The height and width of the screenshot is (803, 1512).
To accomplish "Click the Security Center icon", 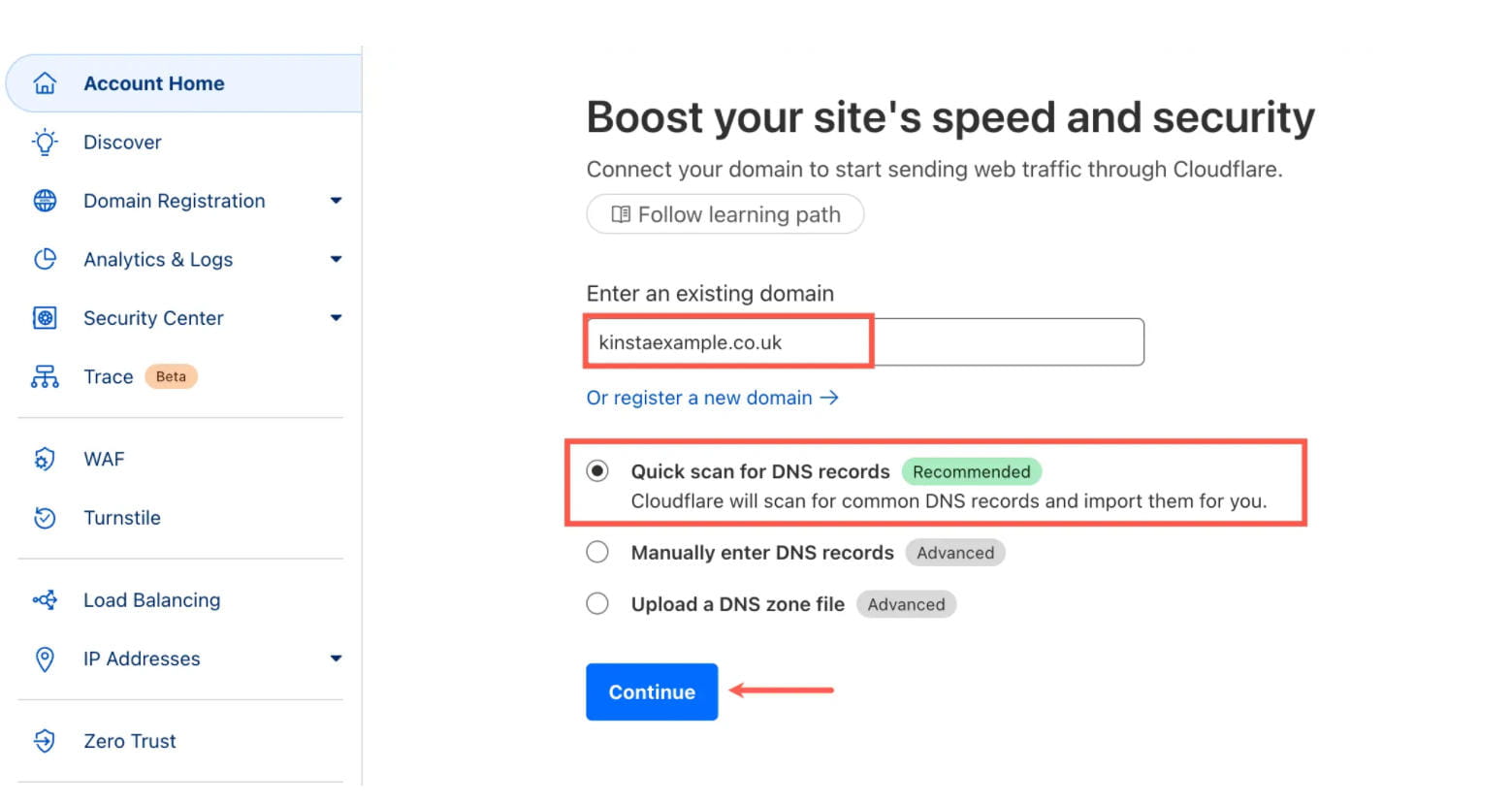I will 45,318.
